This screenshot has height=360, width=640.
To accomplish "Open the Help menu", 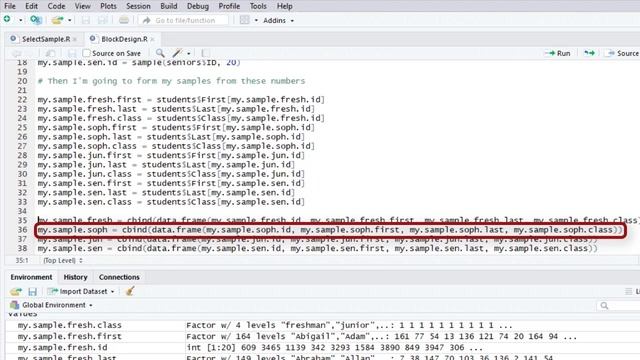I will pos(284,6).
